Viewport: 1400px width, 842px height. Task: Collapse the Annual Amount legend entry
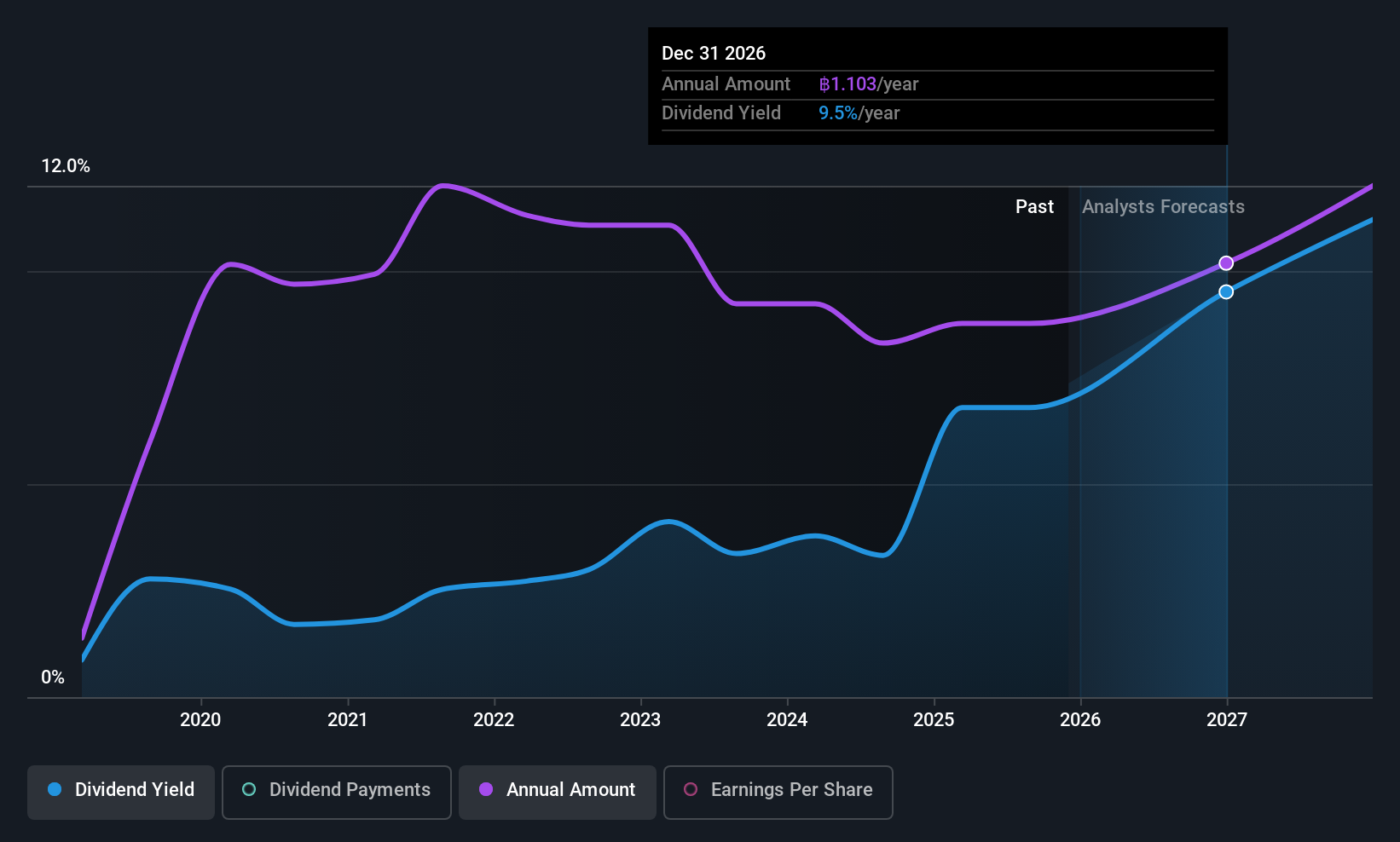point(557,791)
